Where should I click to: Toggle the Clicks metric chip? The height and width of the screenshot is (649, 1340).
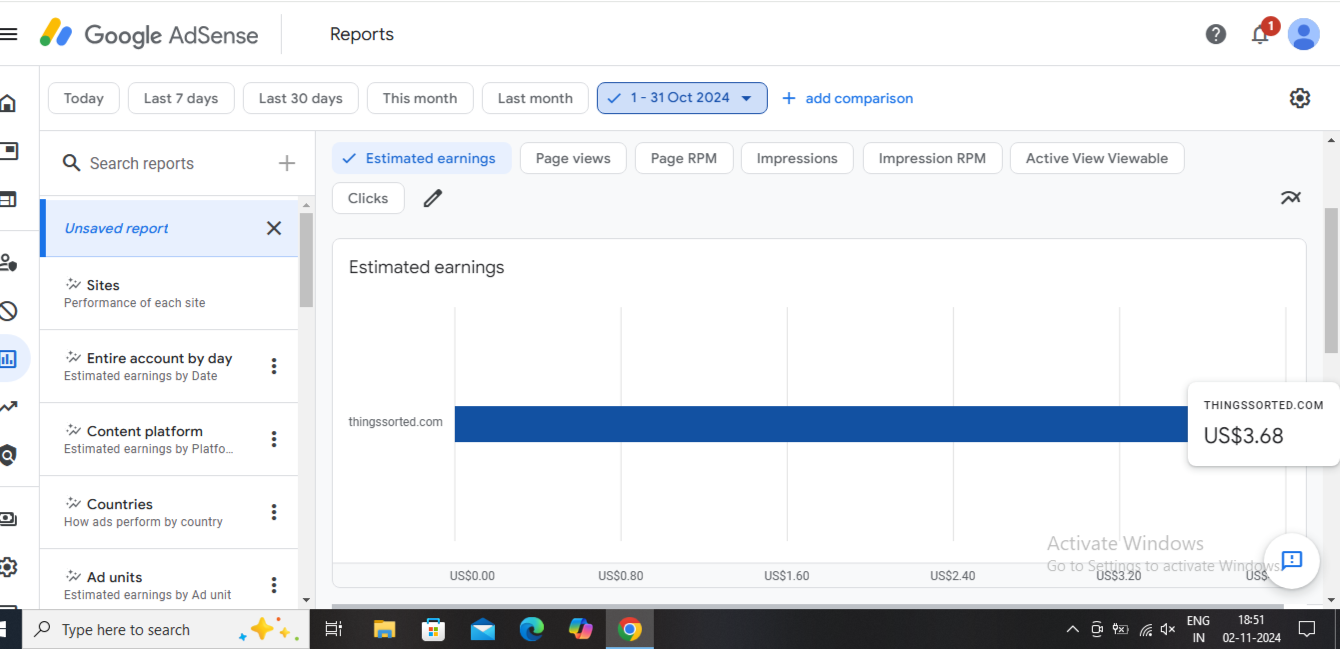(368, 198)
